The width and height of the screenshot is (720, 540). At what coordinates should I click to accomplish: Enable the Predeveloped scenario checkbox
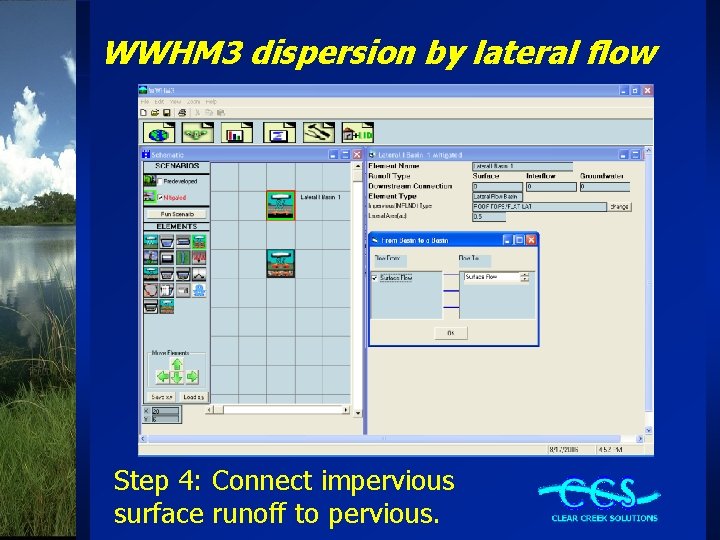click(160, 182)
